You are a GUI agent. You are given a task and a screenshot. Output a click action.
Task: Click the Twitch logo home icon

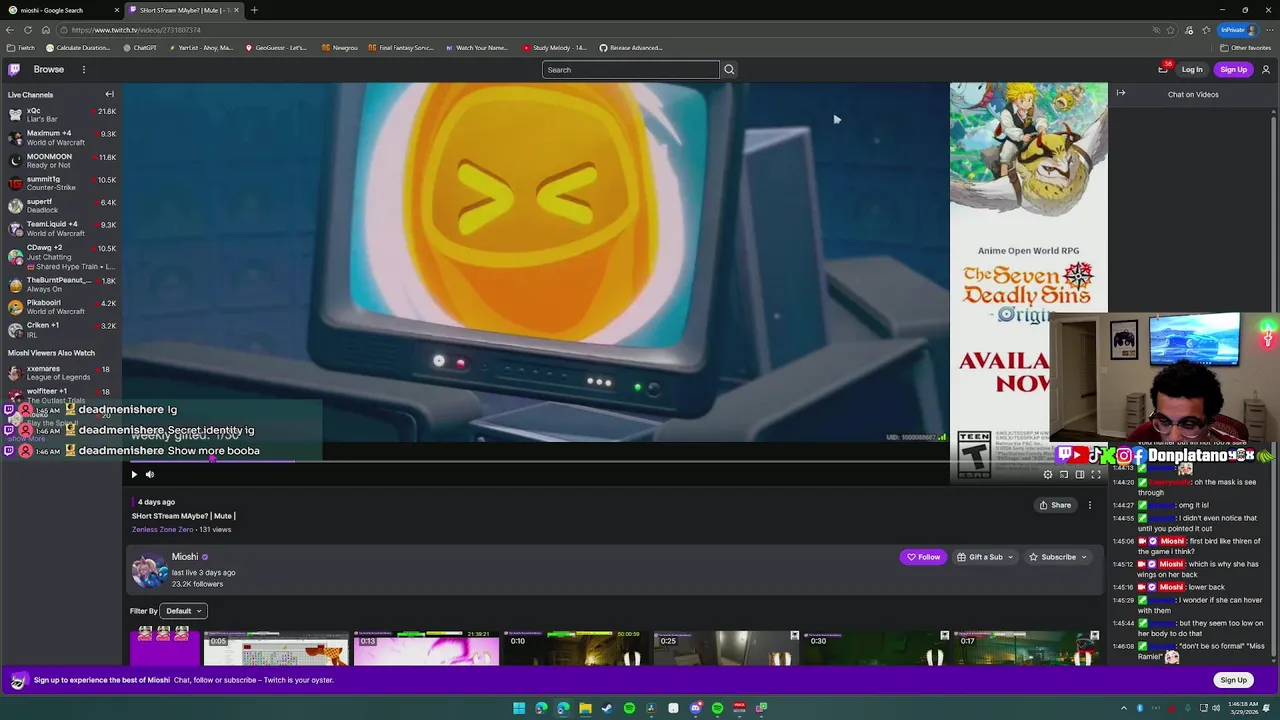click(14, 69)
